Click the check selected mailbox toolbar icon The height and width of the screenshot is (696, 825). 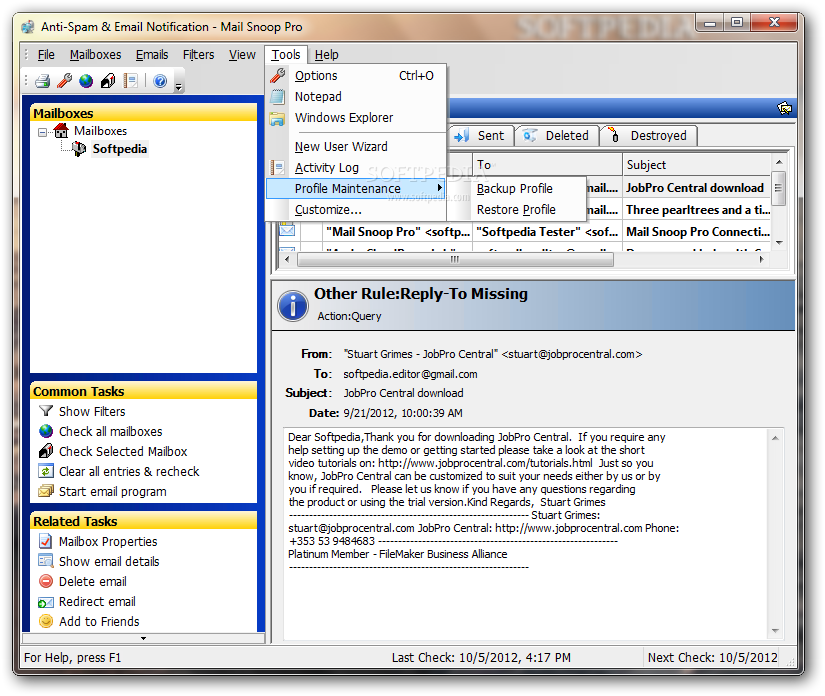coord(108,81)
